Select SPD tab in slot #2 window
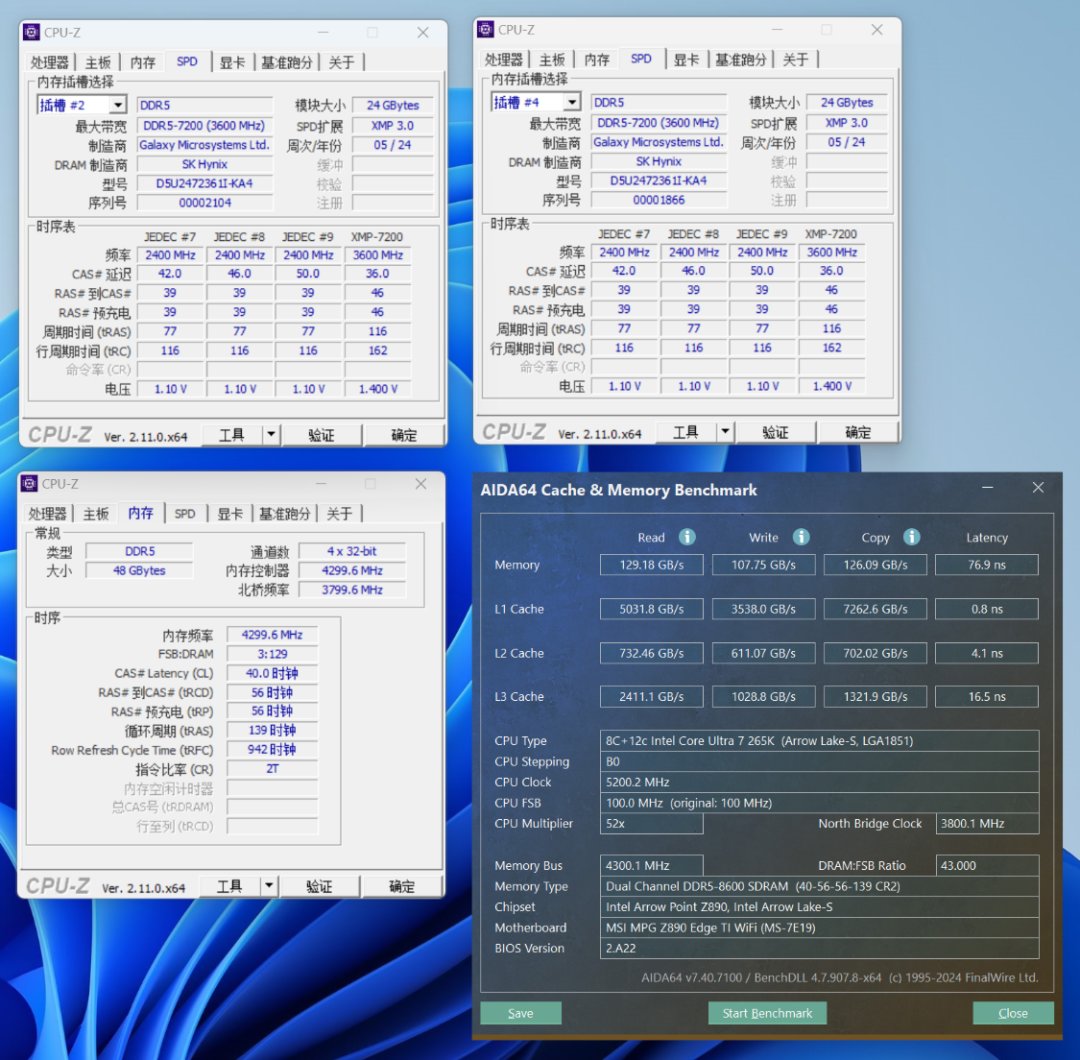 click(187, 61)
